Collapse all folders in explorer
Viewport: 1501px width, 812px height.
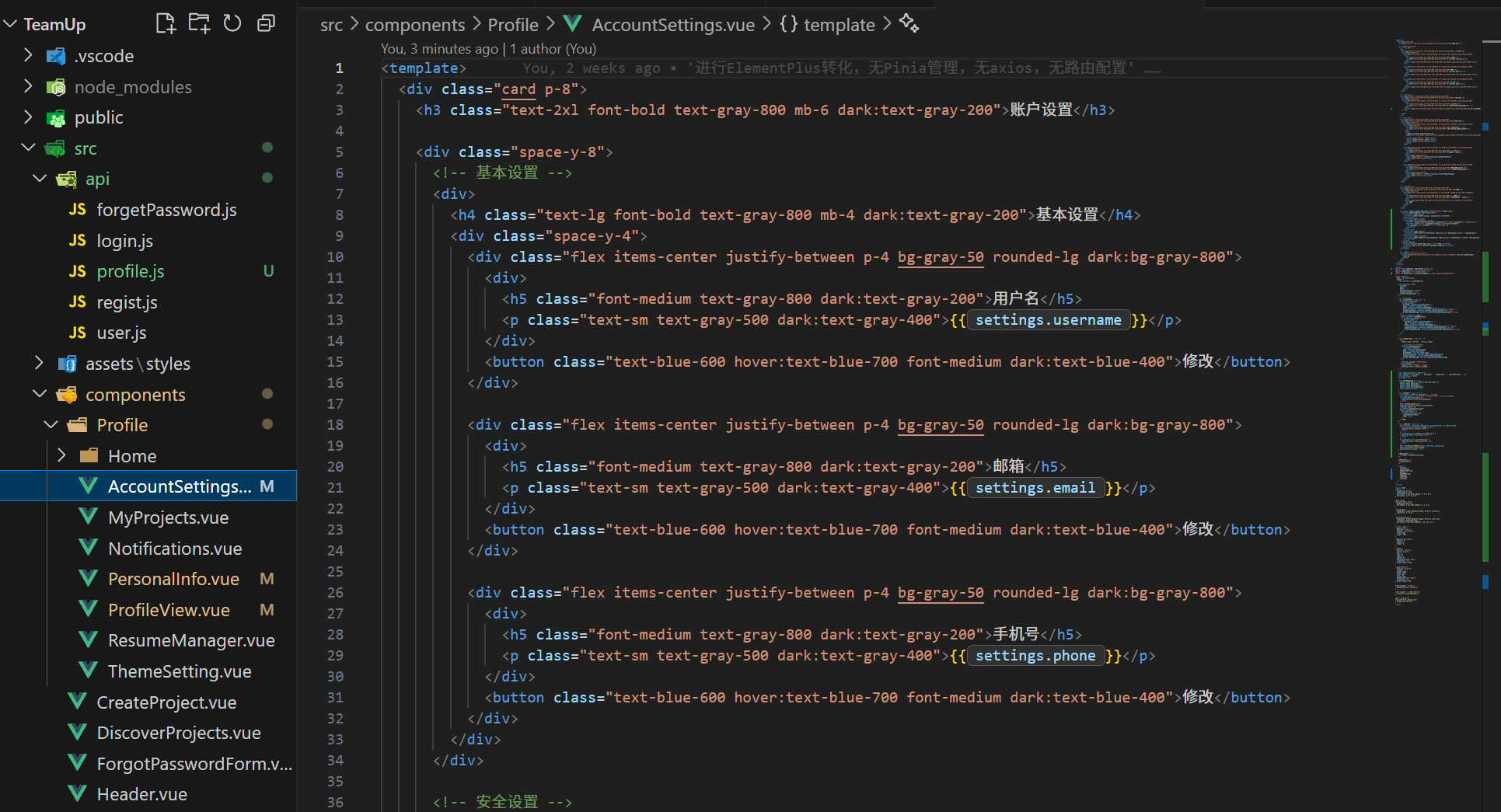tap(266, 23)
